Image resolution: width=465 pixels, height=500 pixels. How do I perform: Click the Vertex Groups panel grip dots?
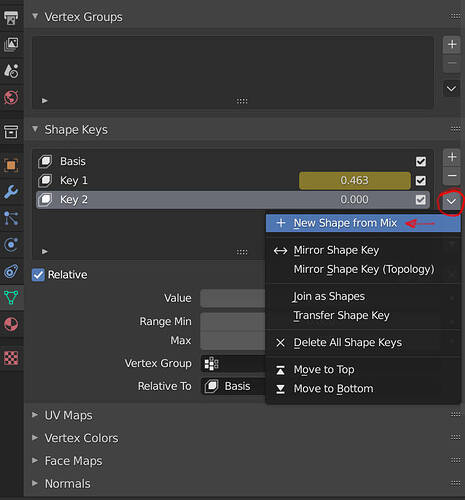click(x=455, y=16)
